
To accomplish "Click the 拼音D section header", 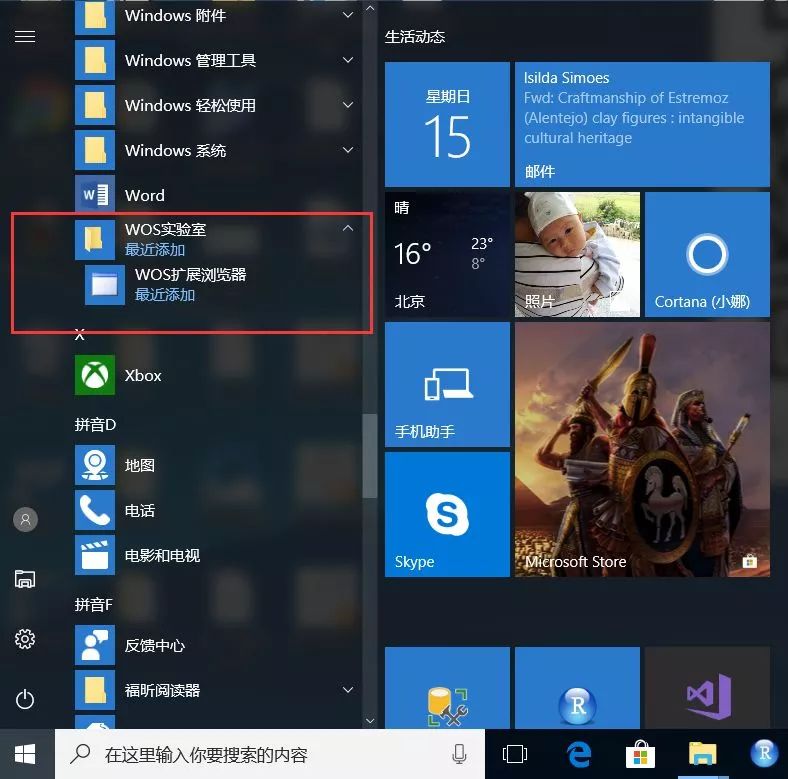I will coord(96,425).
